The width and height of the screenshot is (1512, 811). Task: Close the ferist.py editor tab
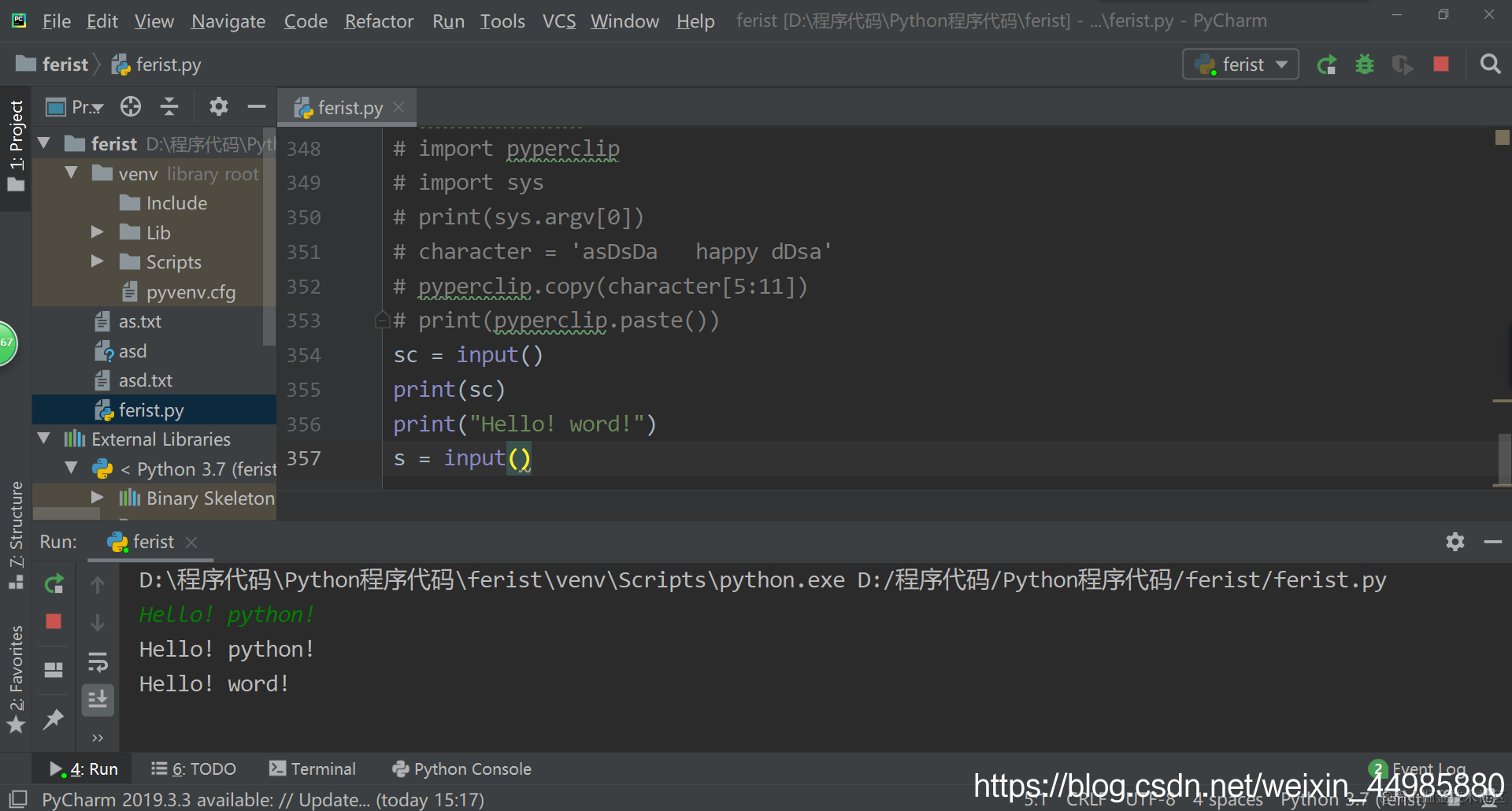tap(399, 107)
